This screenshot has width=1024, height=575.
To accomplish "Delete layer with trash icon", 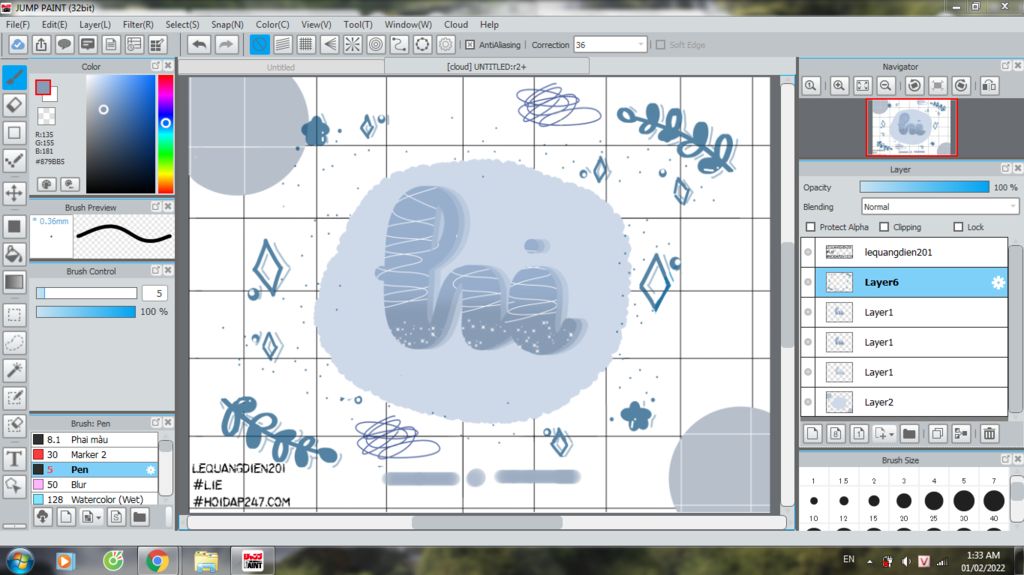I will coord(989,433).
